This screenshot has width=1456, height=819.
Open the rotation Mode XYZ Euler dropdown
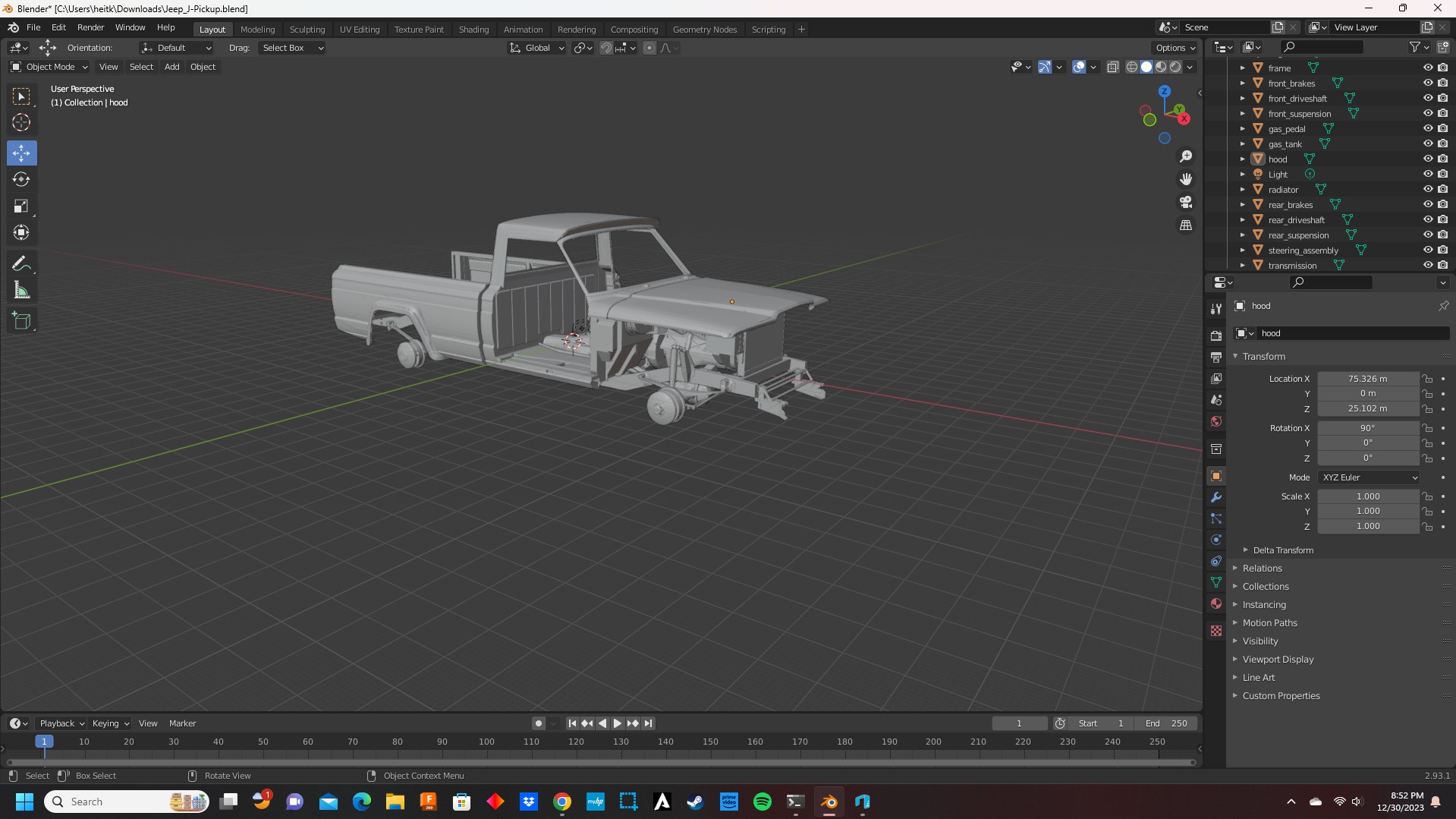1369,477
